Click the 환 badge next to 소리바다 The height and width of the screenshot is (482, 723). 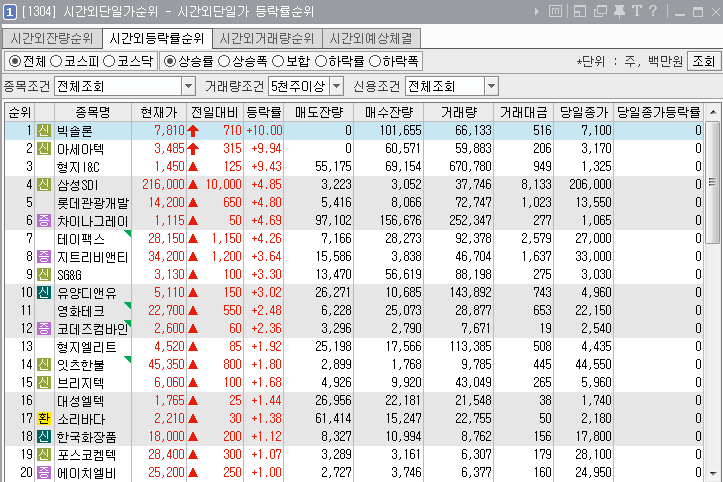(x=44, y=418)
